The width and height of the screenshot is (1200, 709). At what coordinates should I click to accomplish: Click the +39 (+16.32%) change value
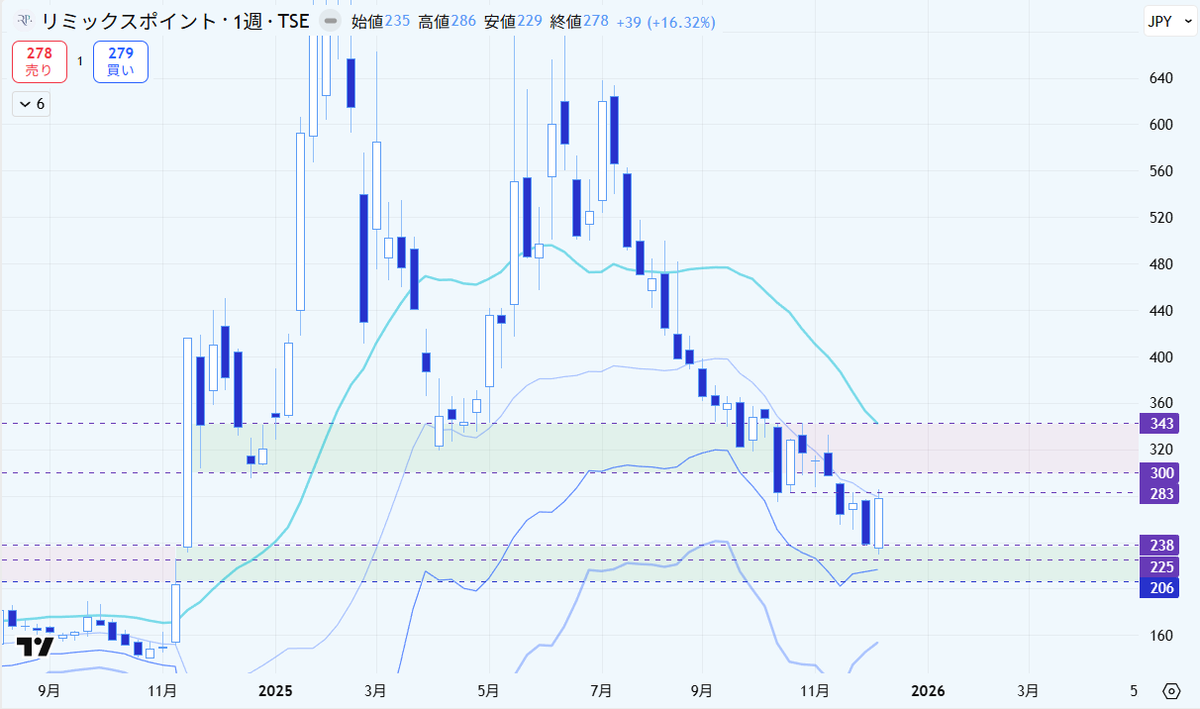coord(665,21)
